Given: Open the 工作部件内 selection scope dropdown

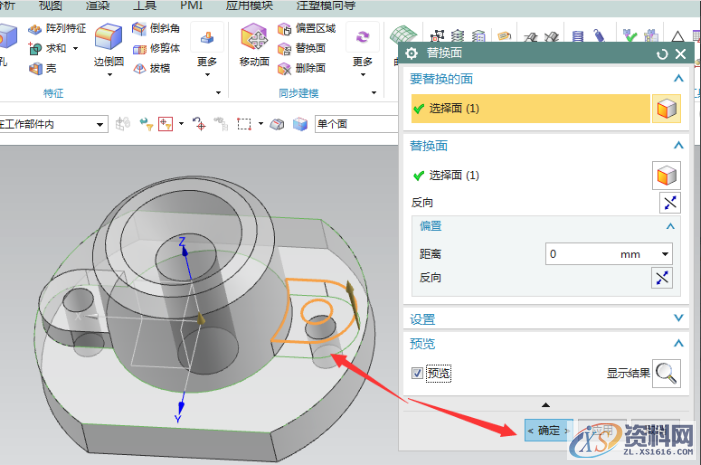Looking at the screenshot, I should tap(100, 124).
